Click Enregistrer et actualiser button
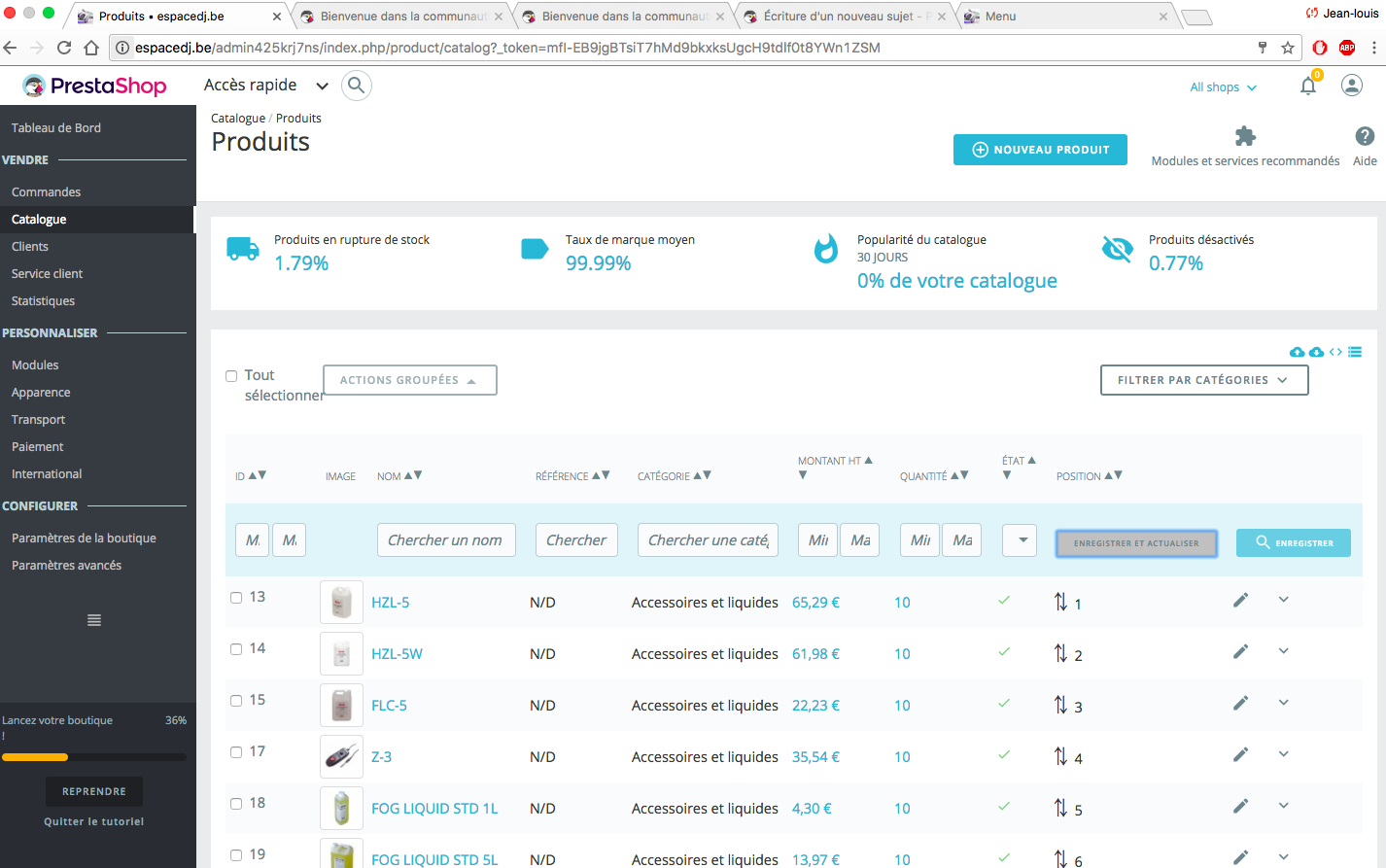This screenshot has width=1386, height=868. pos(1136,543)
